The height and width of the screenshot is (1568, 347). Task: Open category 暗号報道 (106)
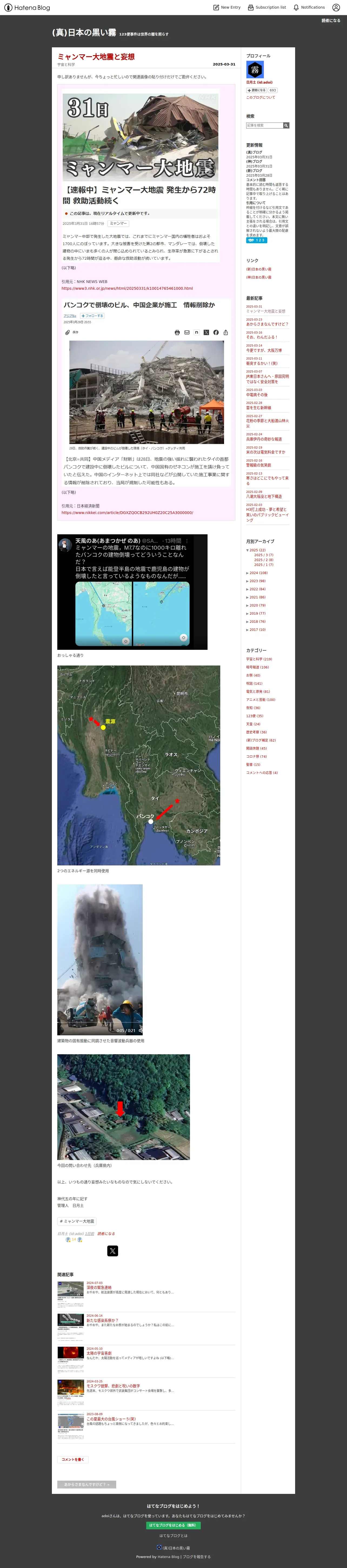pos(258,667)
